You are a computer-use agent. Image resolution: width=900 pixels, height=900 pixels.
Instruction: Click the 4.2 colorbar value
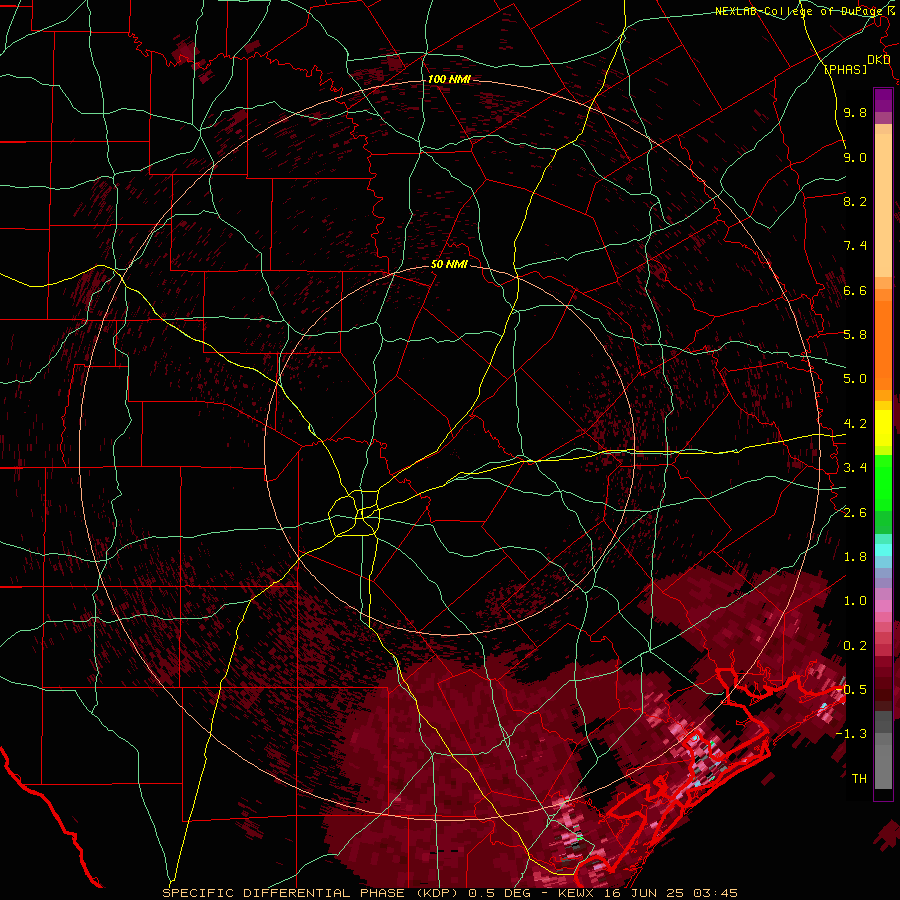855,424
